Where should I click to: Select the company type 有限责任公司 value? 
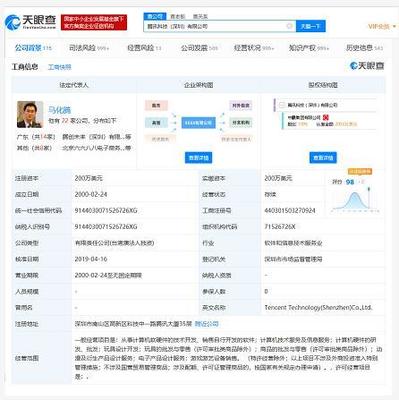click(x=114, y=243)
